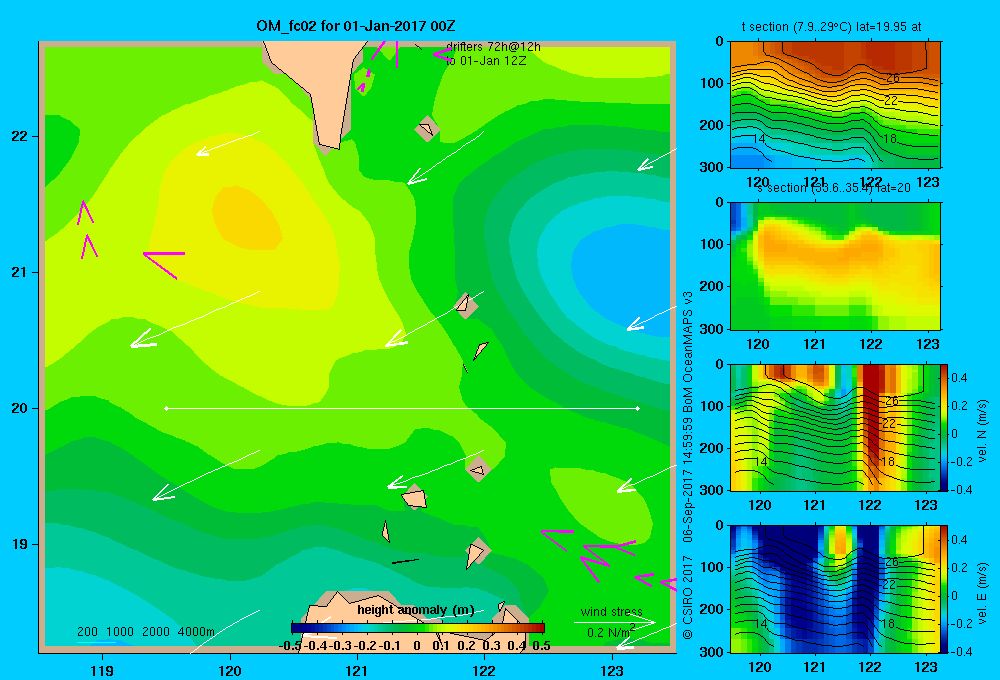The width and height of the screenshot is (1000, 680).
Task: Click the 'height anomaly (m)' label
Action: tap(415, 610)
